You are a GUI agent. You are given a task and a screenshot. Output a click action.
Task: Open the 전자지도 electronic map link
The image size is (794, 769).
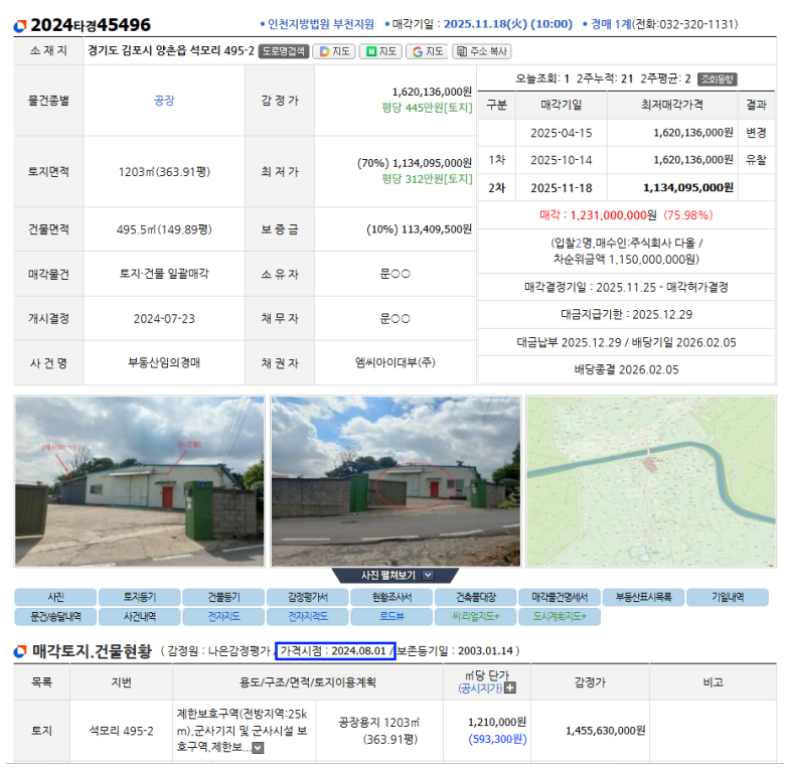[x=223, y=617]
